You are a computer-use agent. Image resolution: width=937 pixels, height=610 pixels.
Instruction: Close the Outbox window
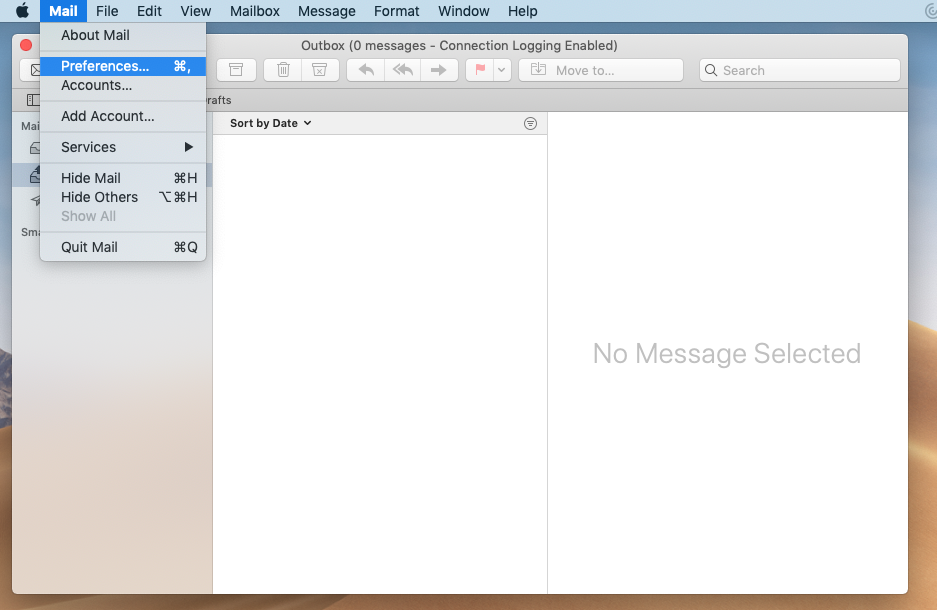click(x=26, y=45)
